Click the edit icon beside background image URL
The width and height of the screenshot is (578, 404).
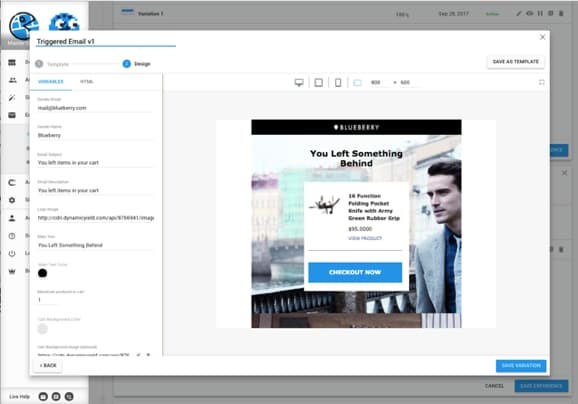[x=139, y=355]
